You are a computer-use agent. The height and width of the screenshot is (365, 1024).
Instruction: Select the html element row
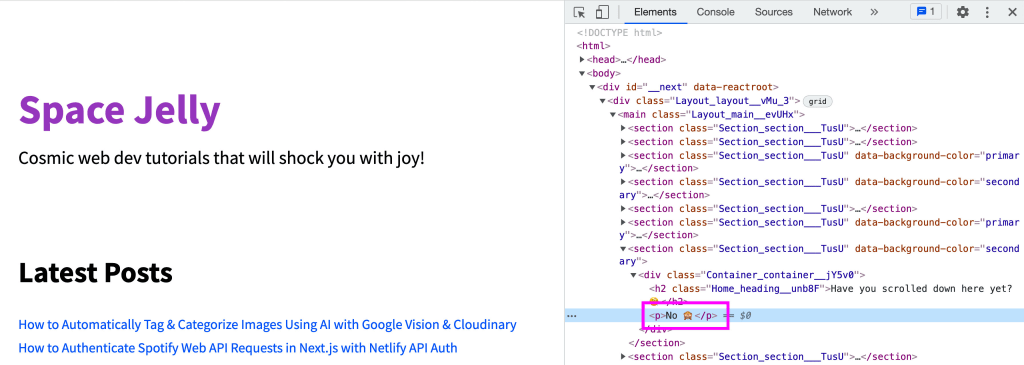point(593,46)
